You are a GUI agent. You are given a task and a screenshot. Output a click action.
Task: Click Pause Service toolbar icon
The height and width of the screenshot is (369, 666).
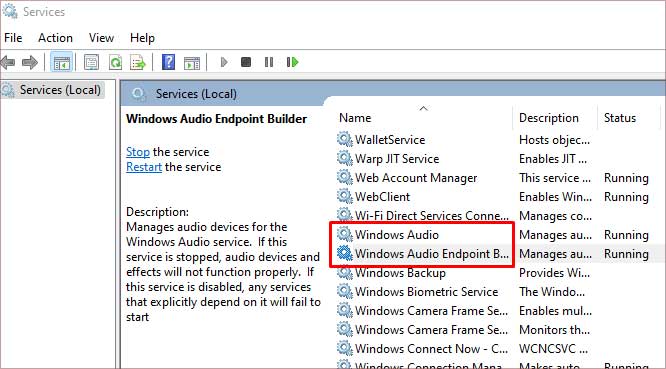click(268, 62)
